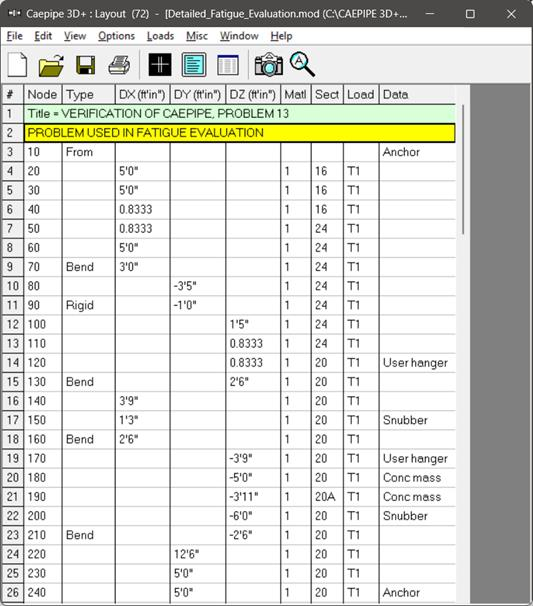Select the Layout window icon in the toolbar
Screen dimensions: 533x606
pos(194,65)
